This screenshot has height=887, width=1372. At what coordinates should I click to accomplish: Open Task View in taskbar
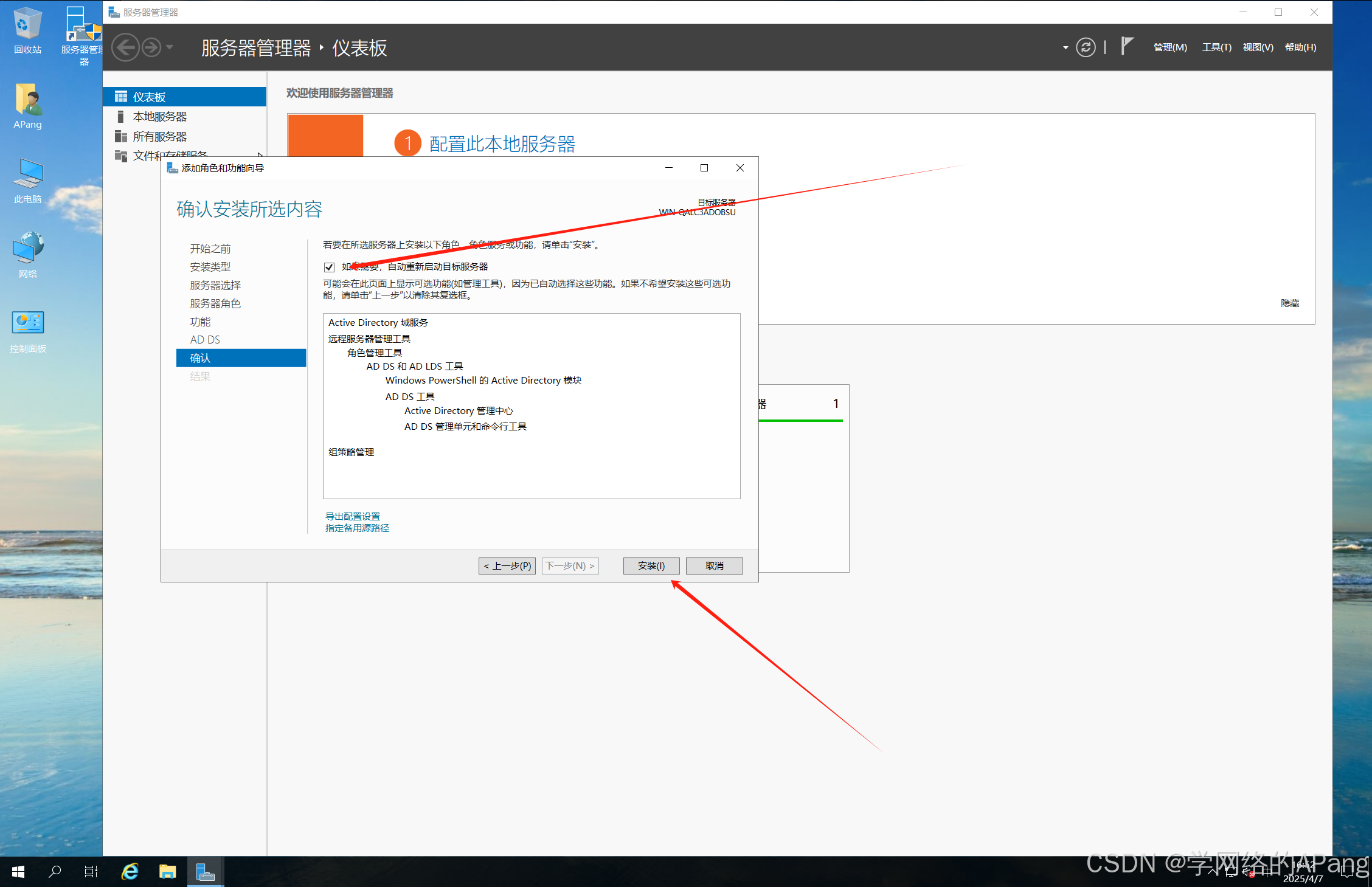pos(91,872)
